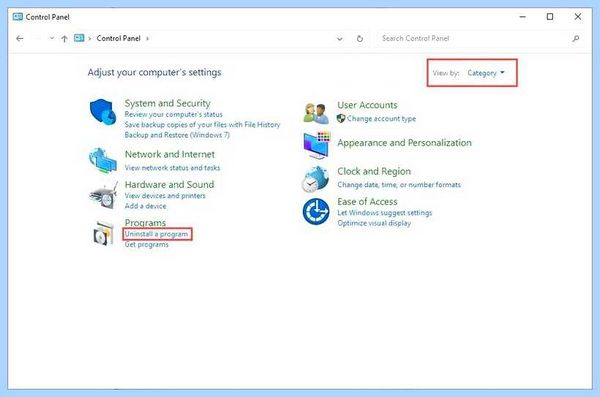600x397 pixels.
Task: Click Change date, time, or number formats
Action: (x=399, y=185)
